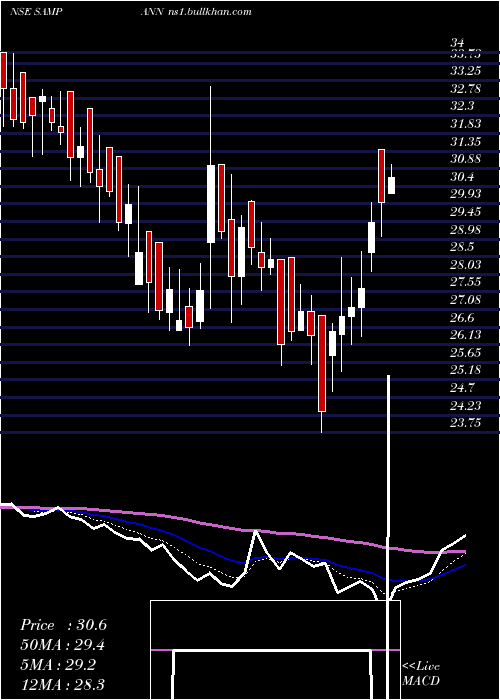Click the 30.88 price axis label
This screenshot has width=500, height=700.
point(465,159)
